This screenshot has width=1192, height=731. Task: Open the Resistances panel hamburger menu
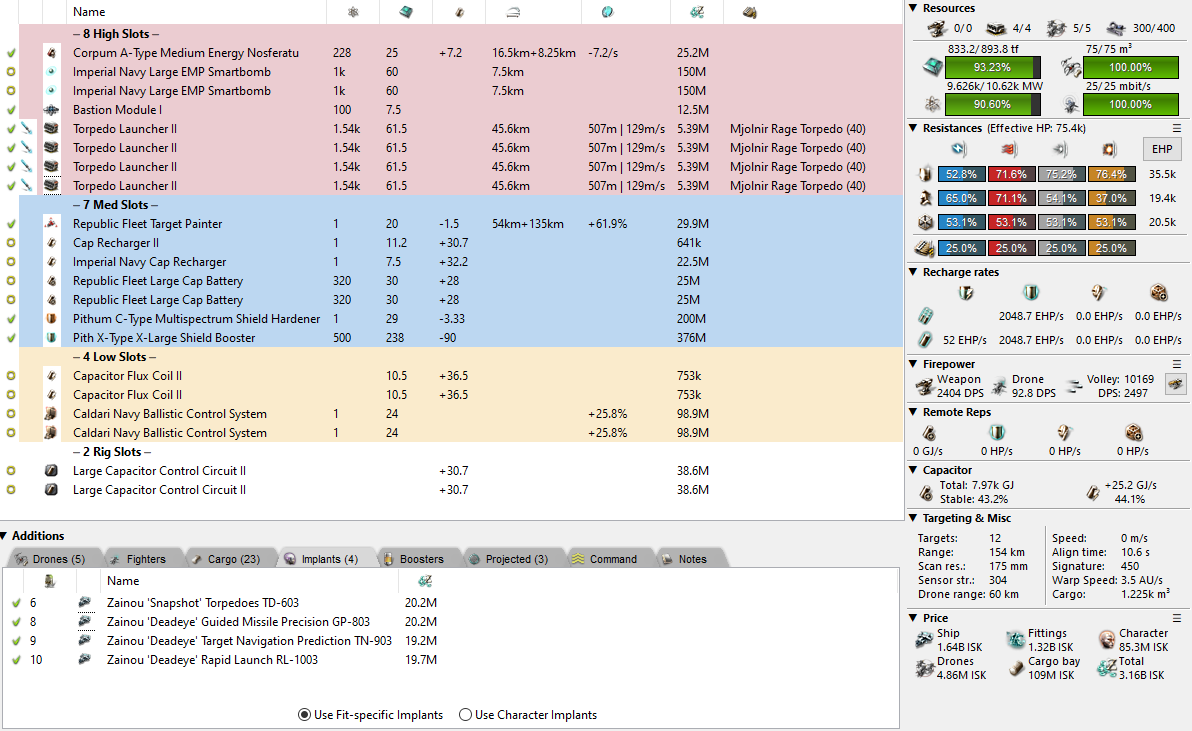(1177, 128)
